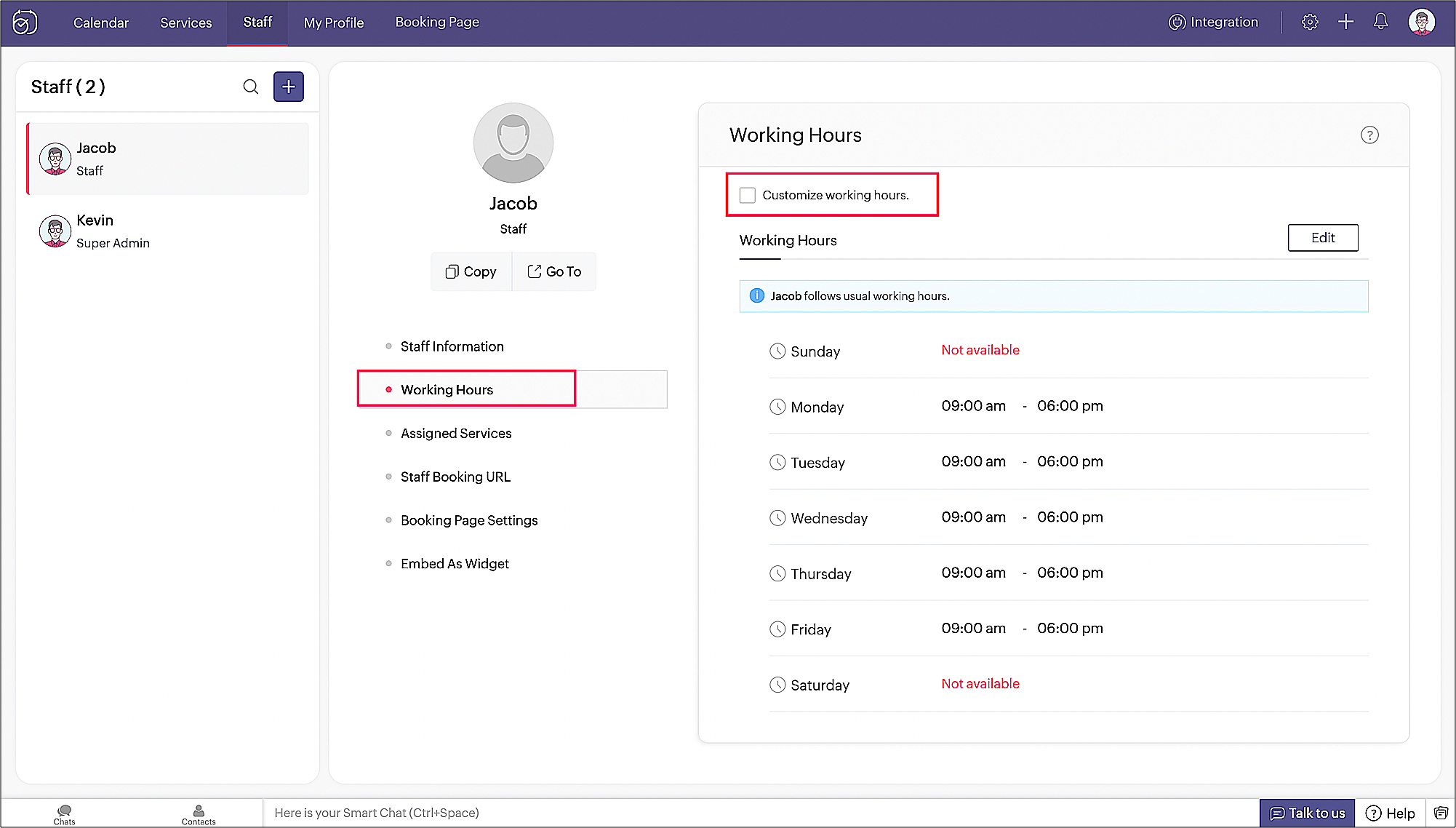The height and width of the screenshot is (828, 1456).
Task: Open Contacts icon in bottom bar
Action: tap(199, 813)
